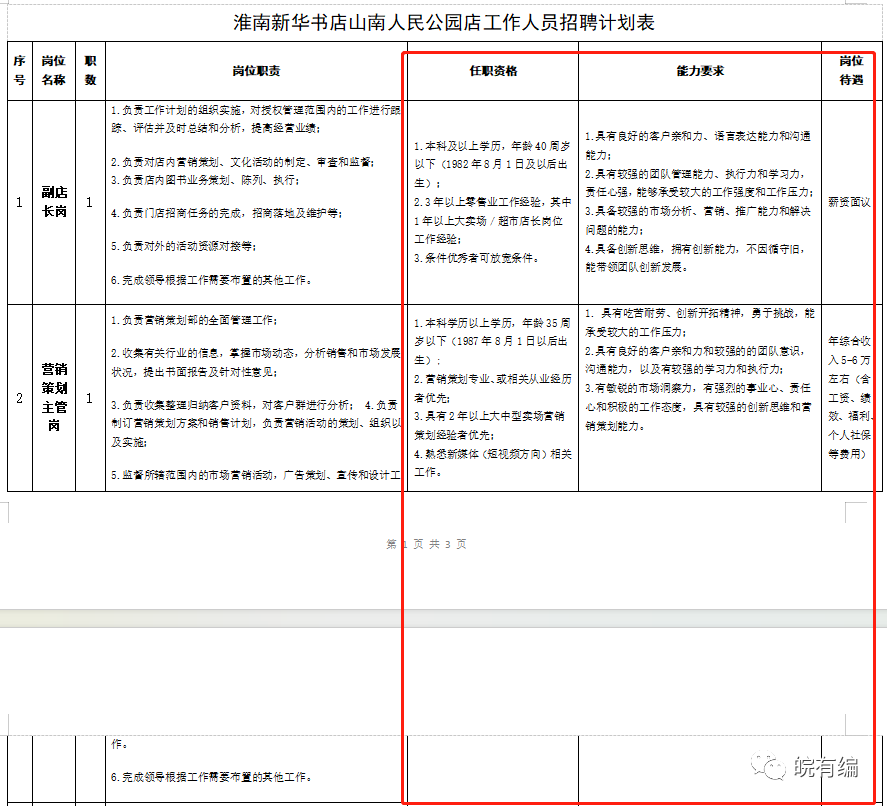Click "6.完成领导根据工作需要布置的其他工作" on the second page
The image size is (887, 806).
pyautogui.click(x=211, y=777)
